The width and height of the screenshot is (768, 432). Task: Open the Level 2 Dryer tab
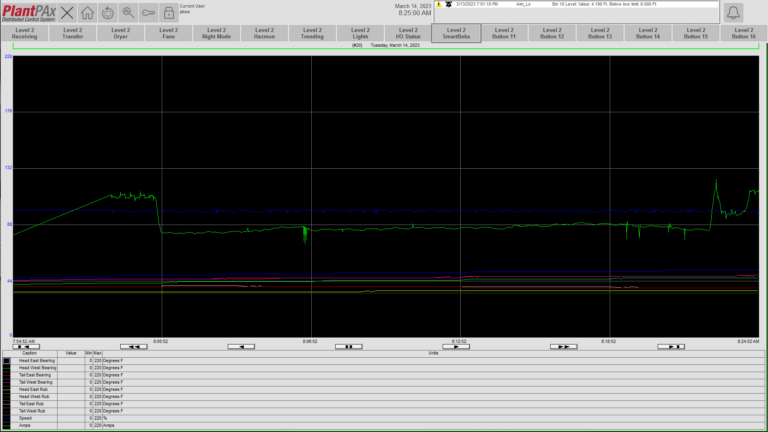click(x=120, y=33)
